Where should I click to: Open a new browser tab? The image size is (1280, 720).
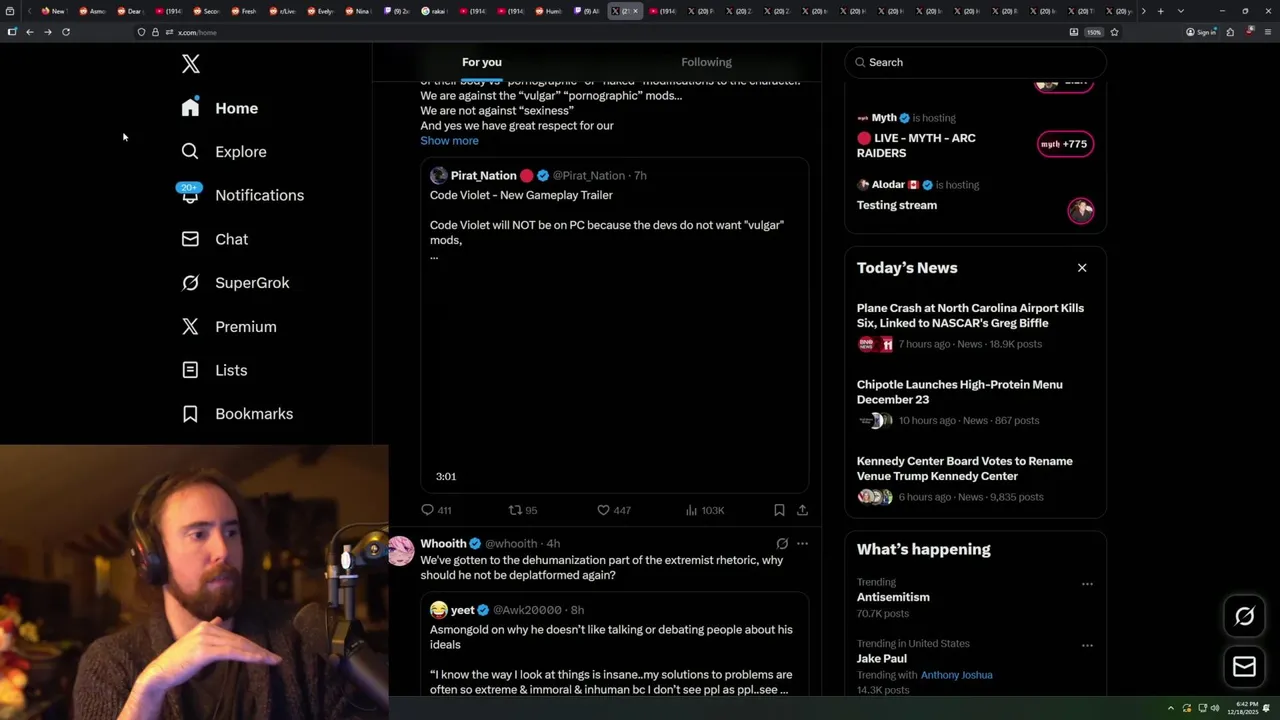pyautogui.click(x=1160, y=11)
